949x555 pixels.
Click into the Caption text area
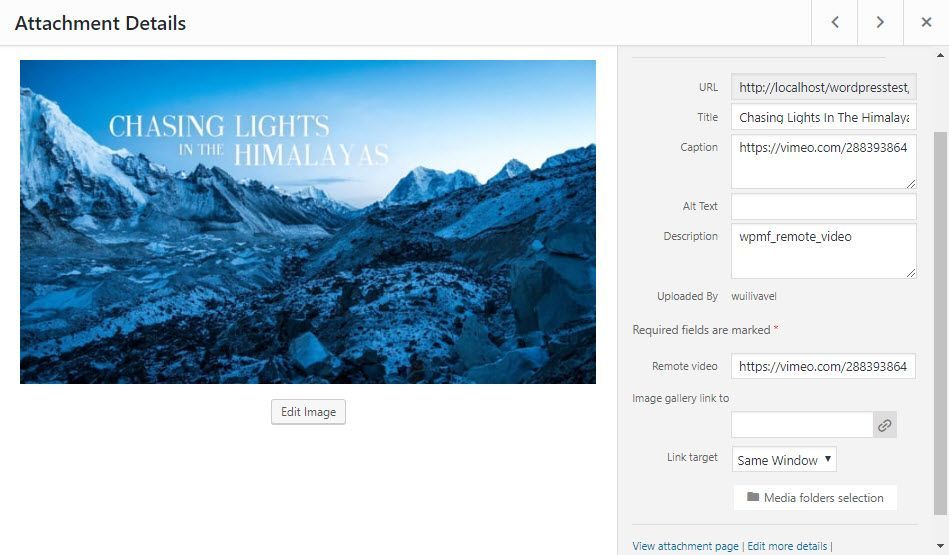coord(824,162)
